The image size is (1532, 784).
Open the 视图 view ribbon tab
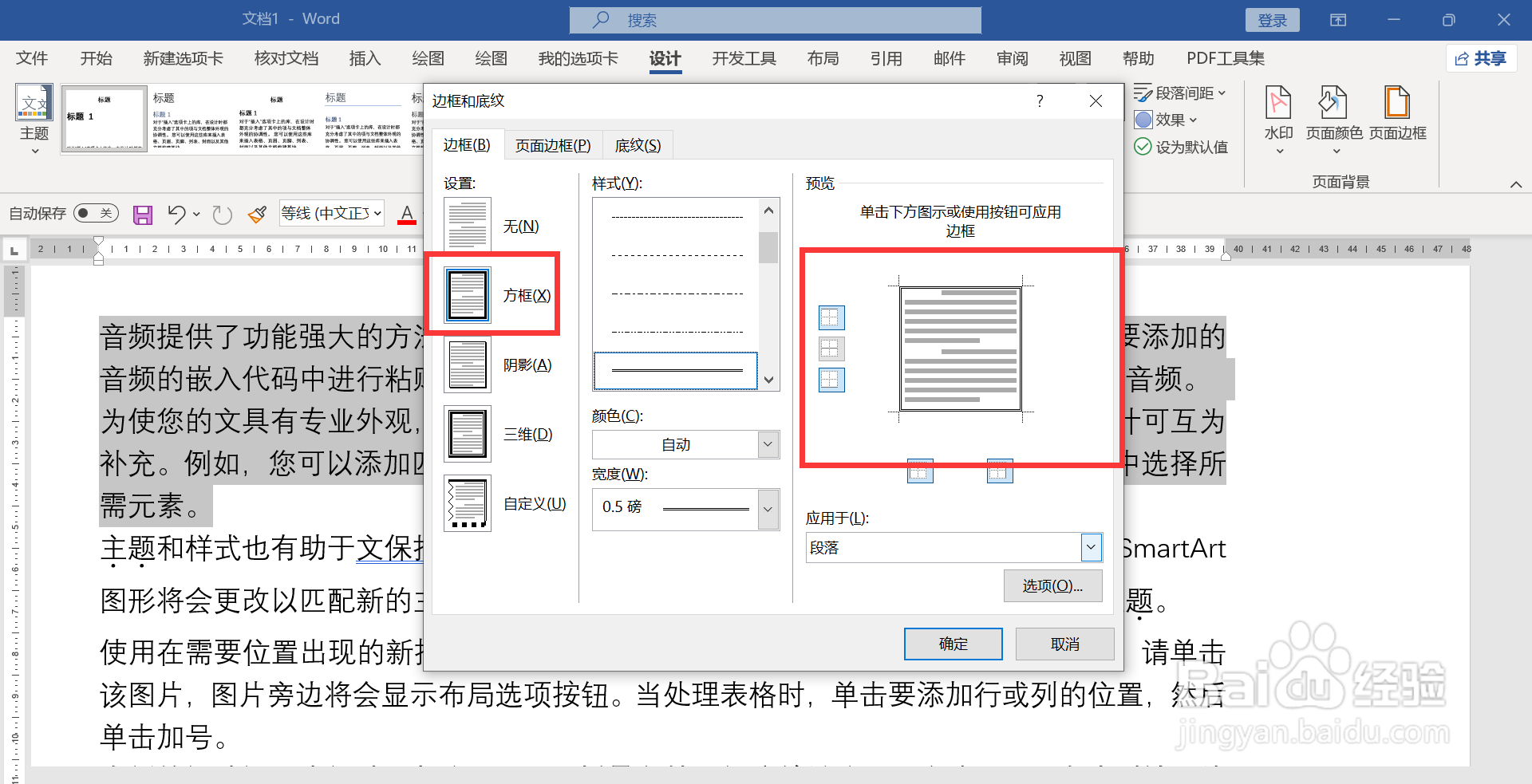pyautogui.click(x=1075, y=58)
